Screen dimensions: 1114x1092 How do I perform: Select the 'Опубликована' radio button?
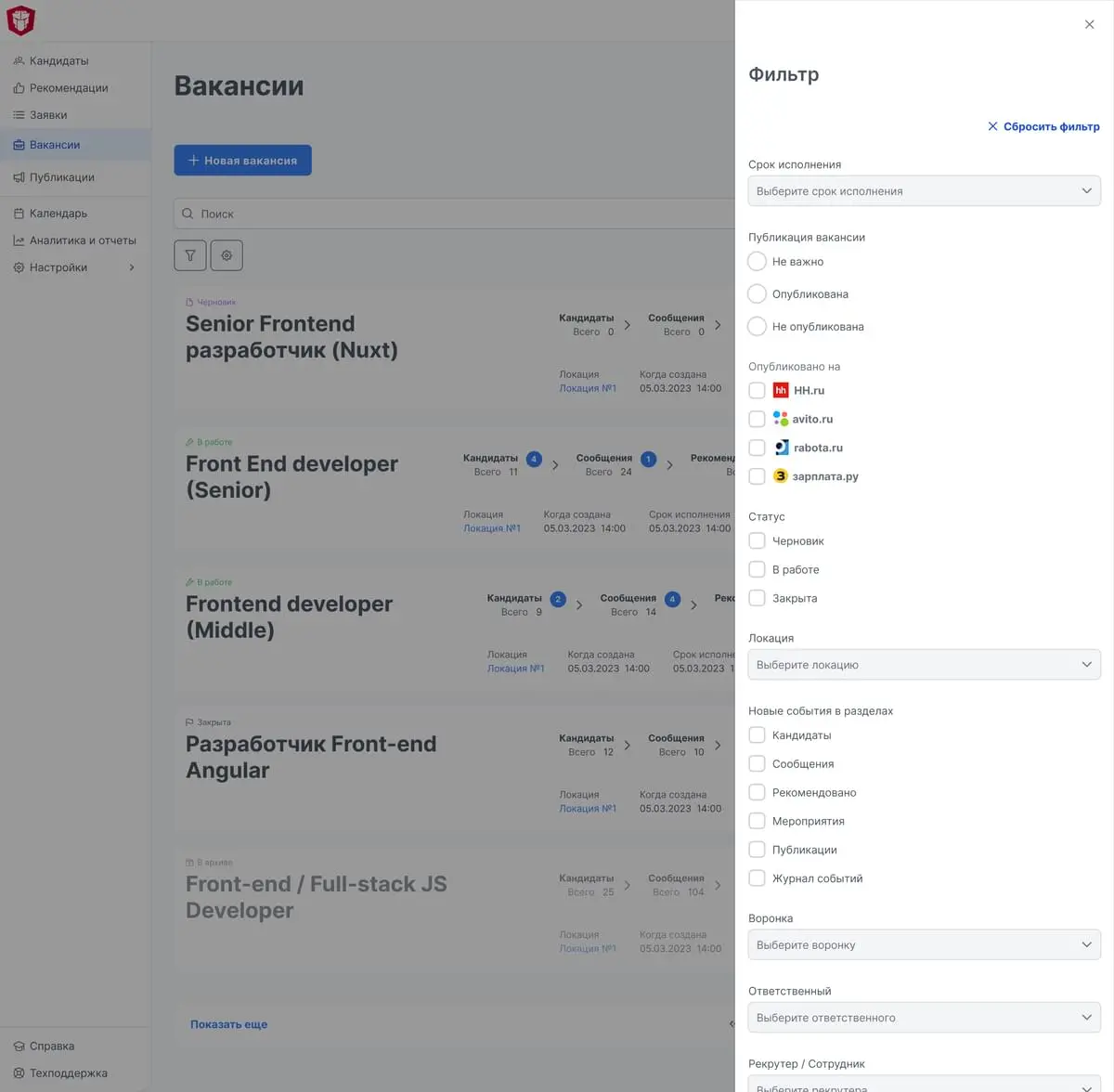pyautogui.click(x=758, y=294)
